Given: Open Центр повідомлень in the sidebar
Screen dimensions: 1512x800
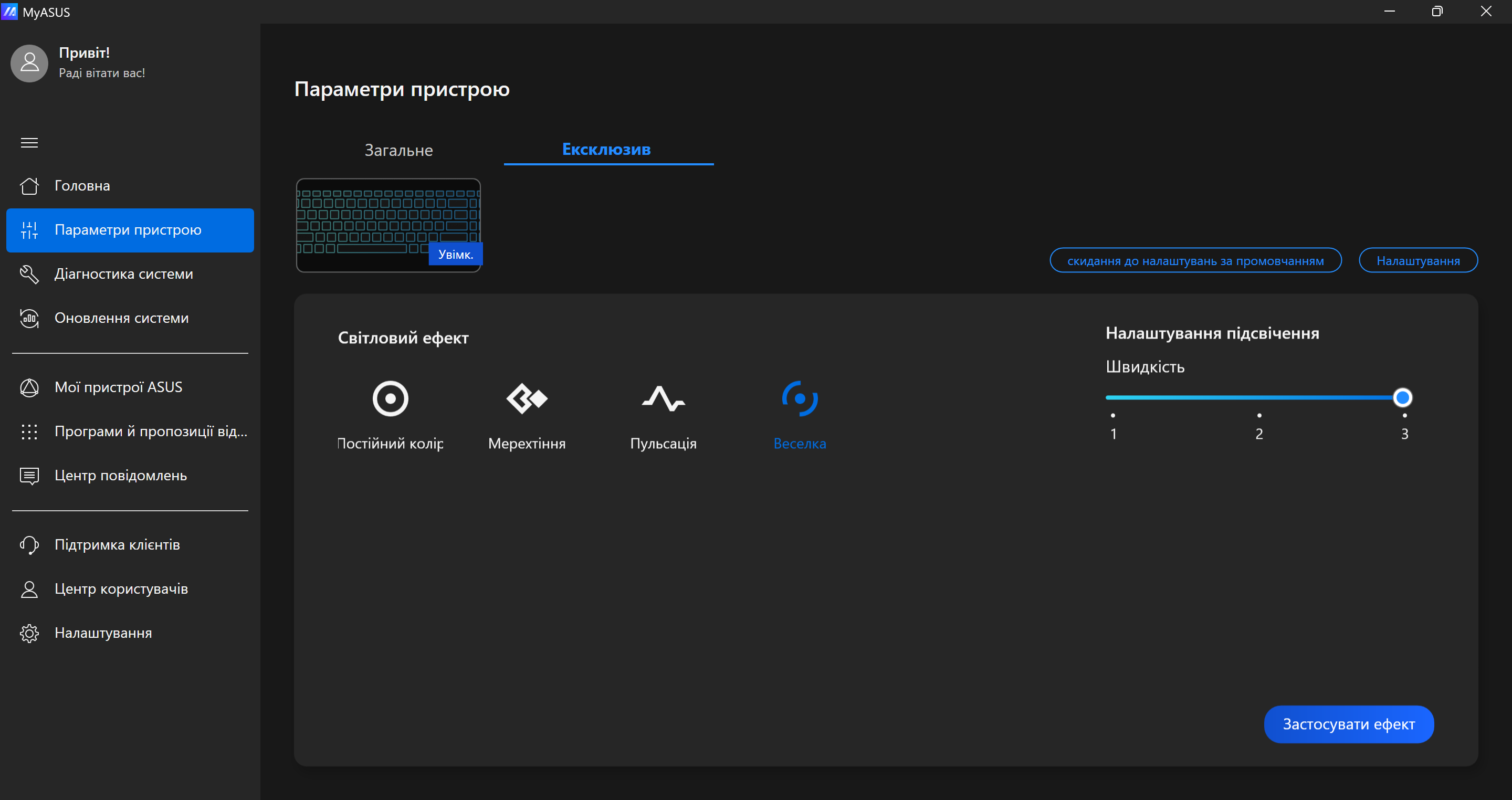Looking at the screenshot, I should coord(120,476).
